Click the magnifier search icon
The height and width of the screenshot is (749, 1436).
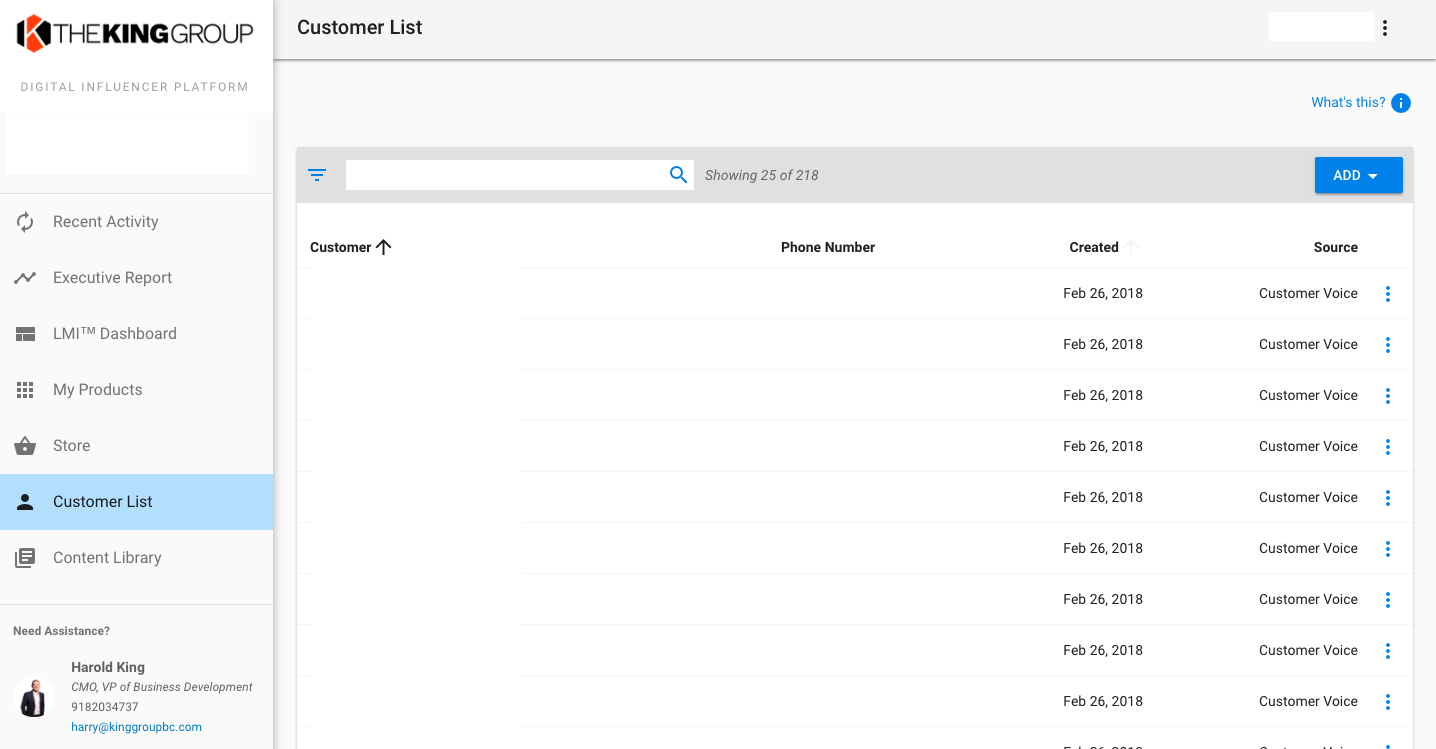coord(679,175)
